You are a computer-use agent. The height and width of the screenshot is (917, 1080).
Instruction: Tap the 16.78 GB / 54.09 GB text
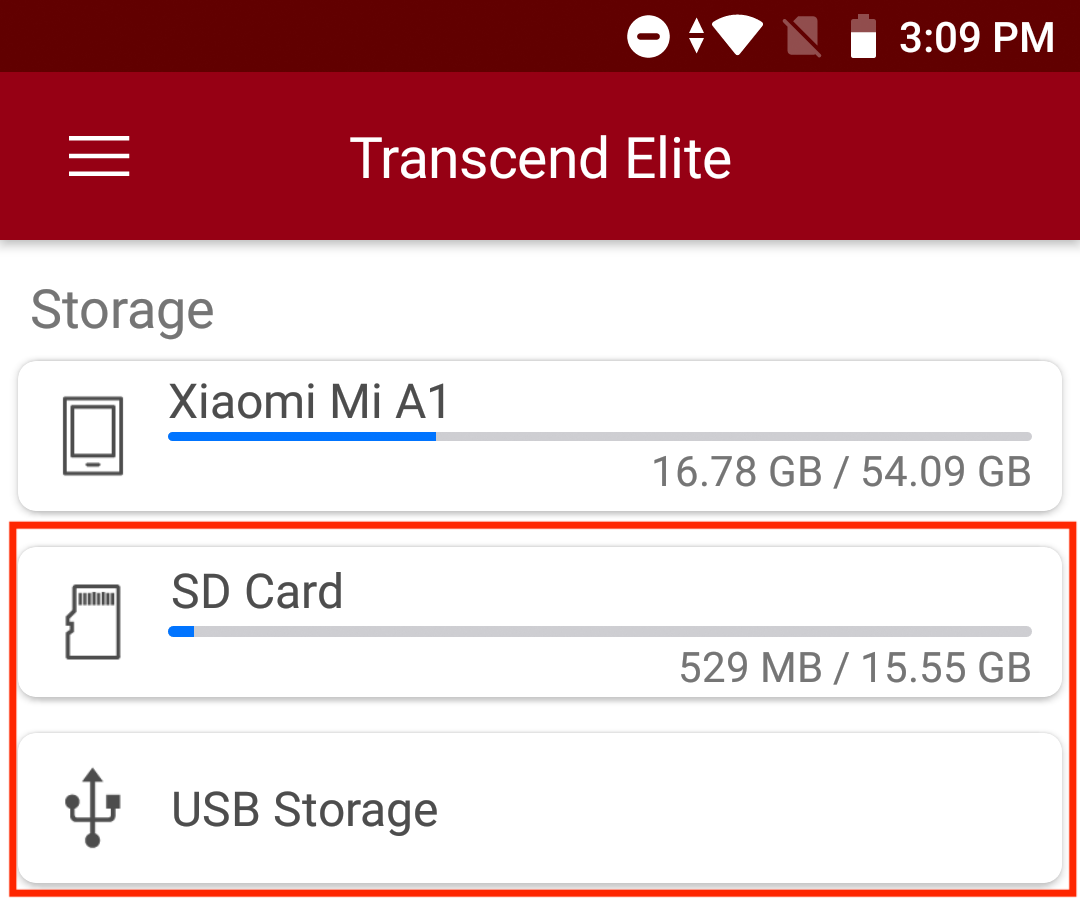[x=841, y=472]
